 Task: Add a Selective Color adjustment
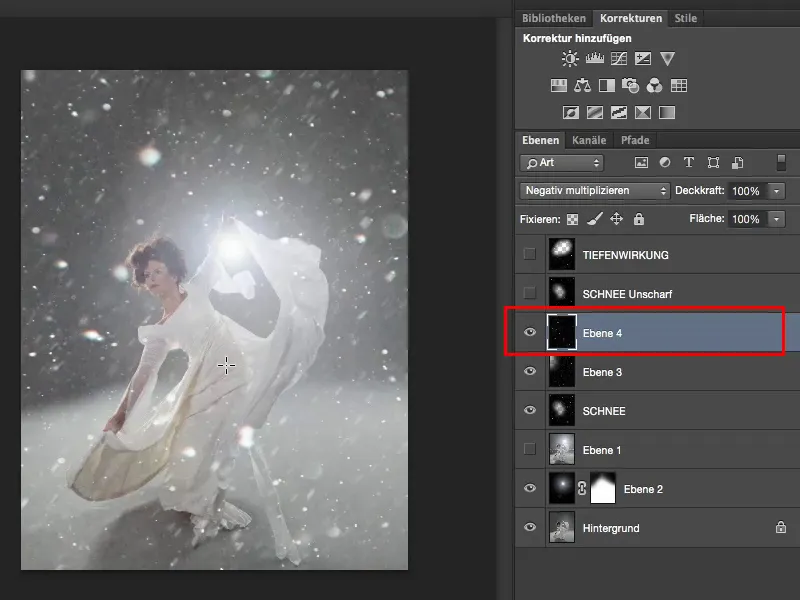pyautogui.click(x=642, y=112)
